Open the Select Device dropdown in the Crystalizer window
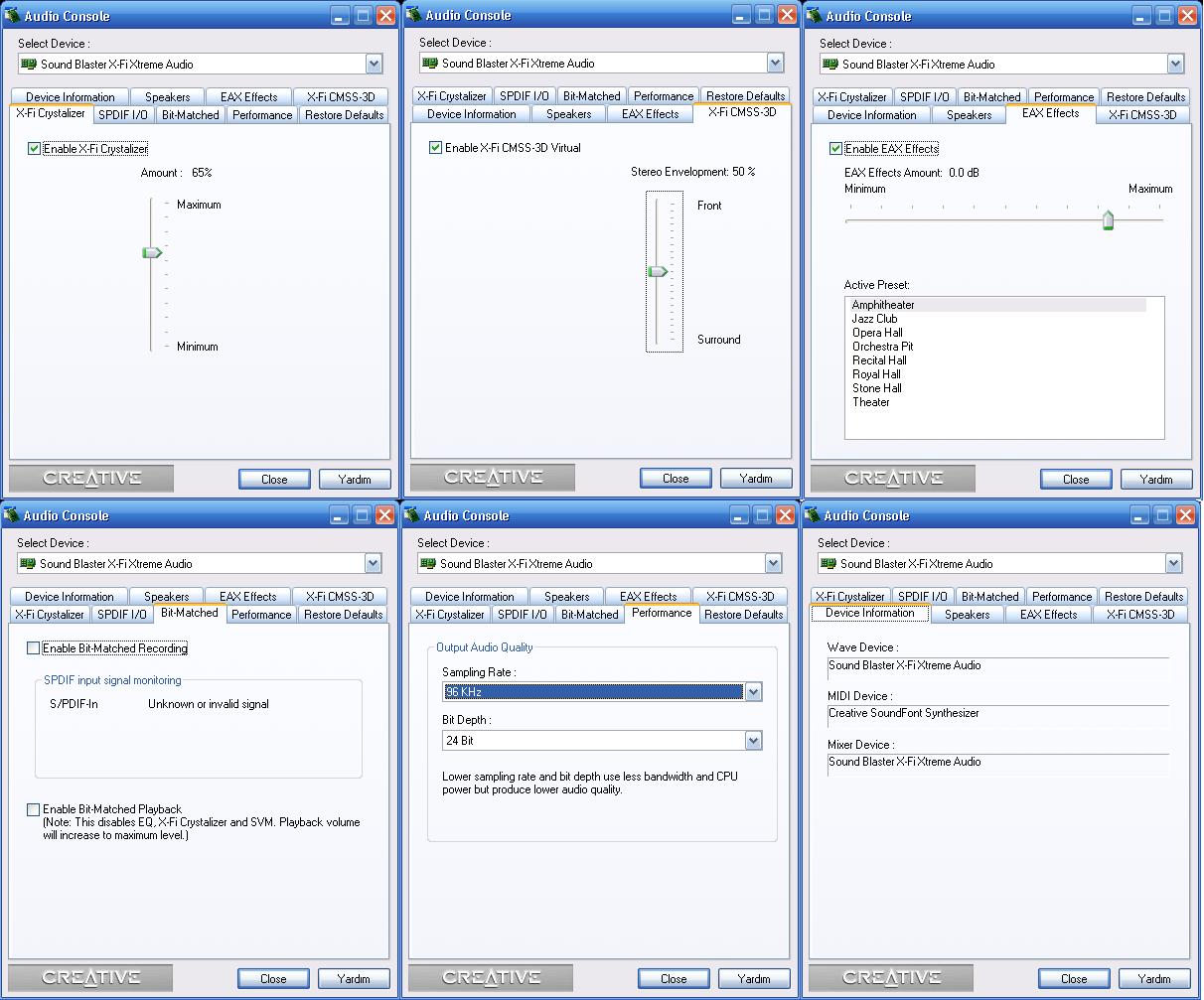 374,65
